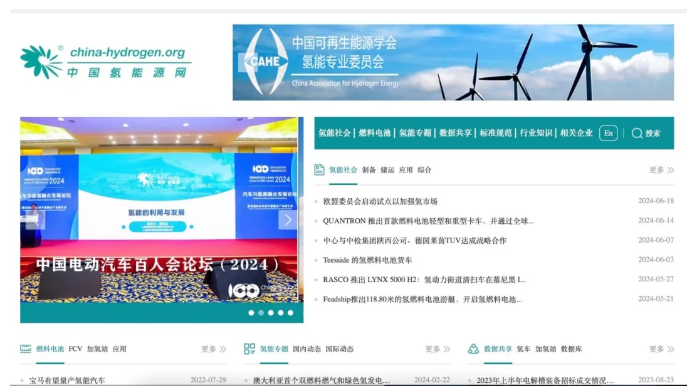Select the third carousel dot indicator
The height and width of the screenshot is (386, 700).
click(271, 313)
